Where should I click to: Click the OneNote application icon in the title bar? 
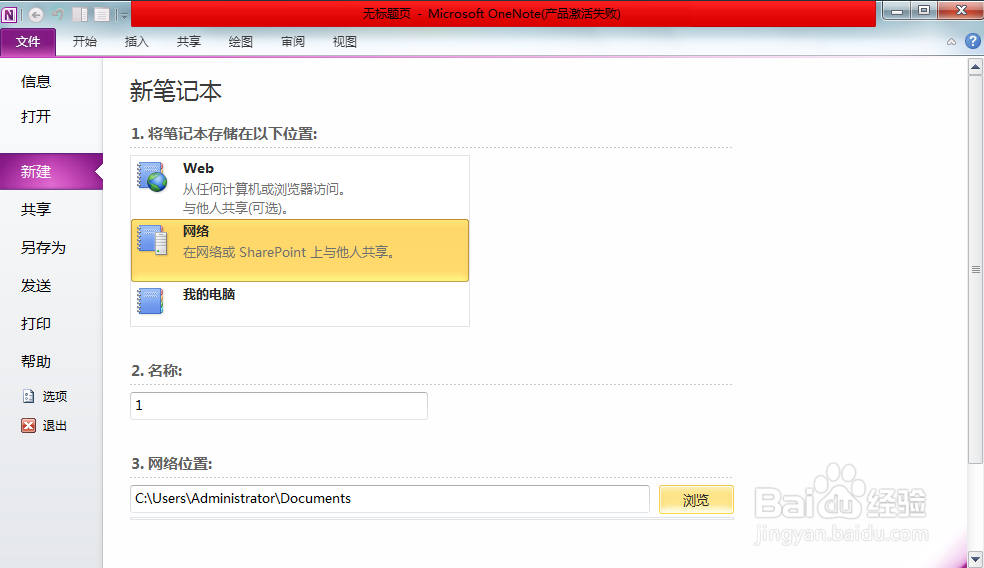pos(9,14)
